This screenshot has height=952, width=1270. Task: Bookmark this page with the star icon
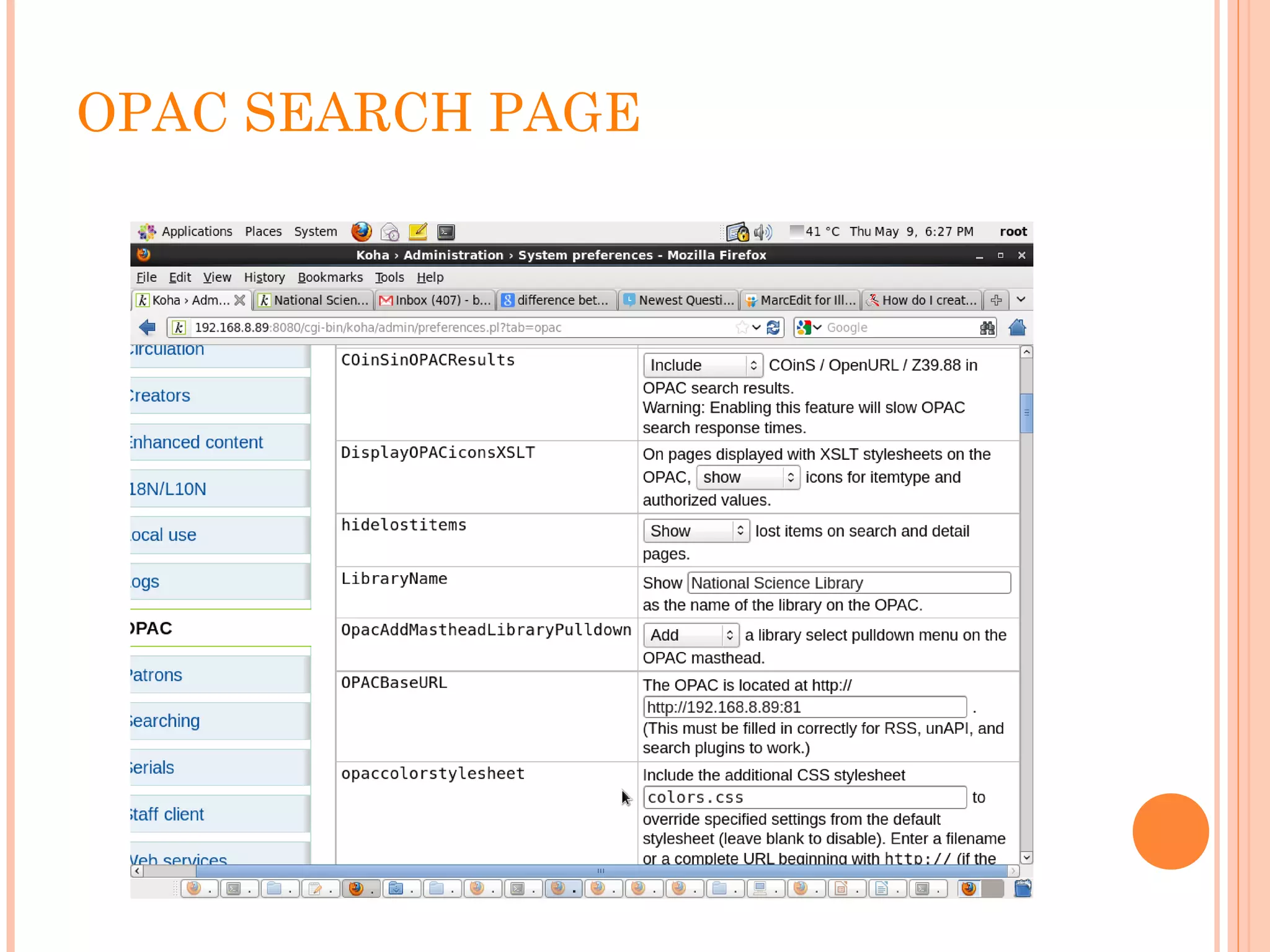[x=742, y=327]
